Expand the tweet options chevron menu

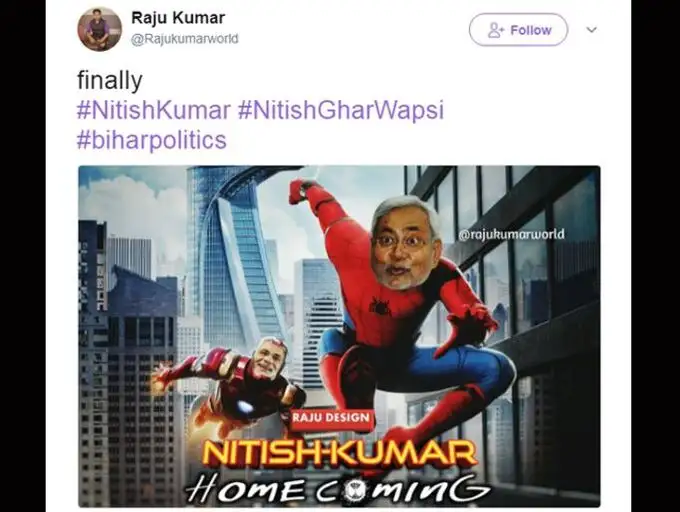pos(592,30)
